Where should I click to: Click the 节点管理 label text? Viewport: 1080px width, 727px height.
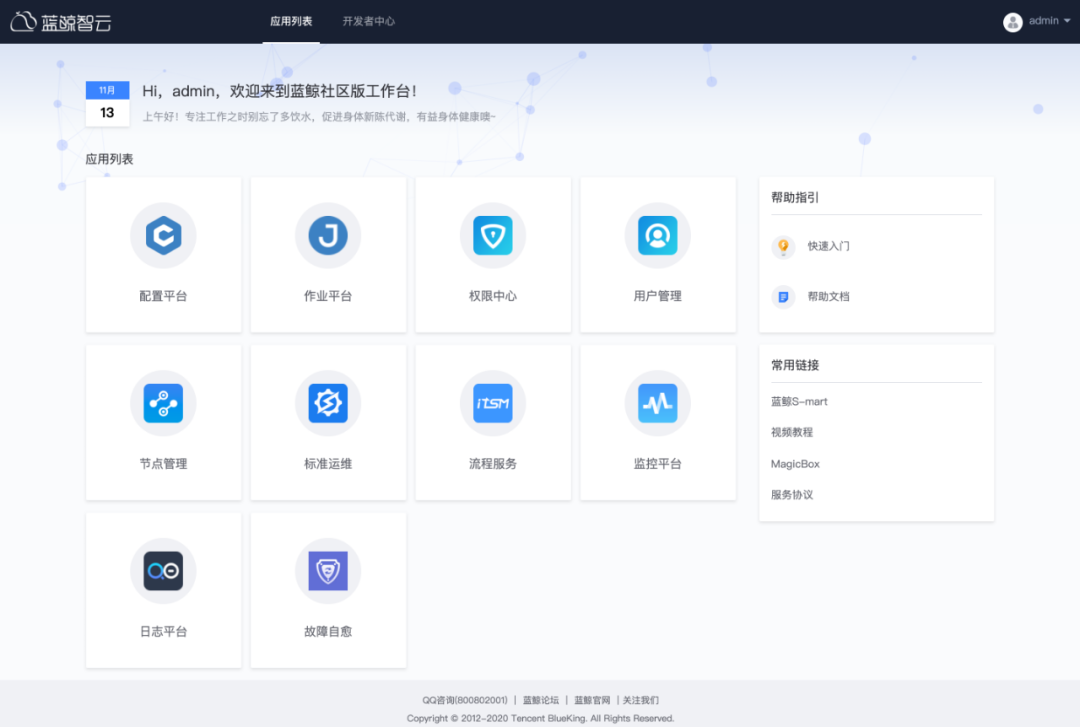click(x=163, y=464)
